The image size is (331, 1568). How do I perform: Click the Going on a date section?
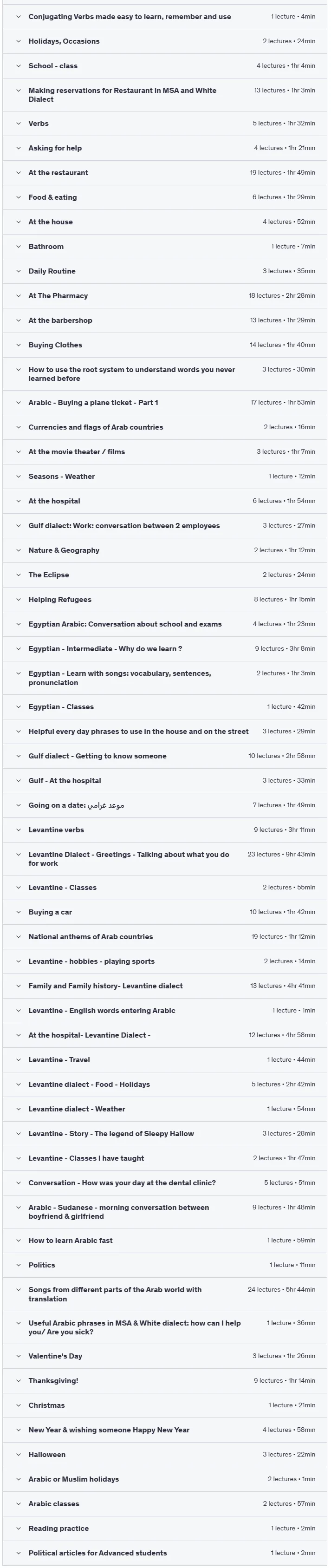165,805
